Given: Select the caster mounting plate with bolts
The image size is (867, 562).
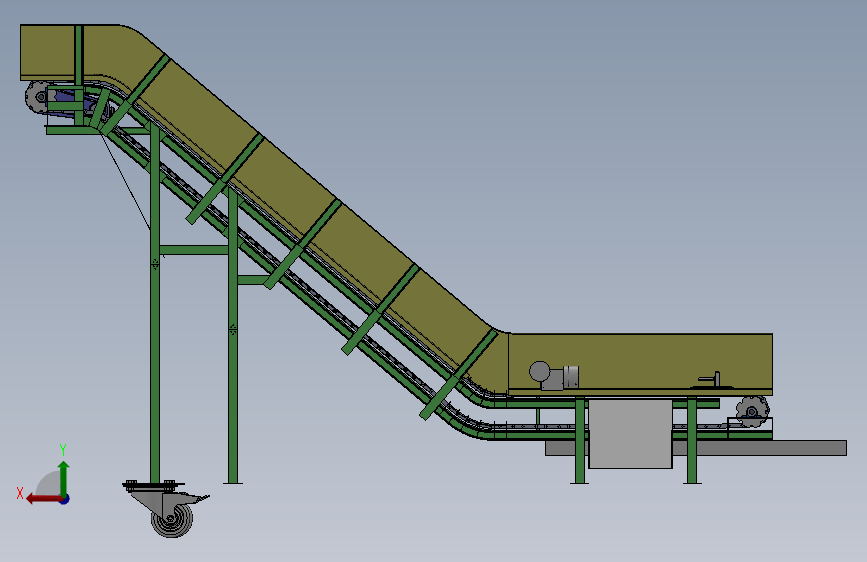Looking at the screenshot, I should coord(153,486).
